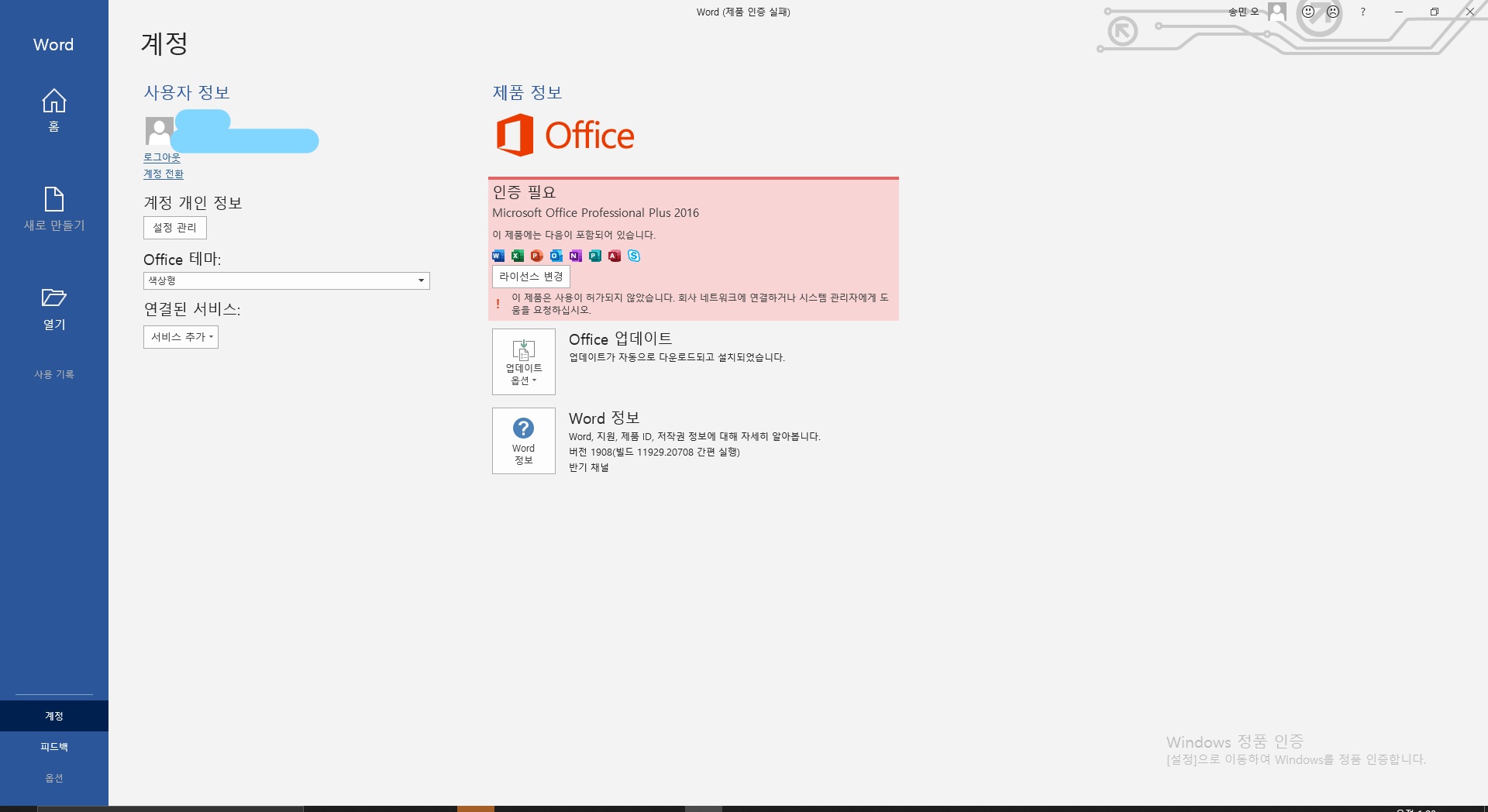Send a frown using the sad face icon
The height and width of the screenshot is (812, 1488).
(1332, 12)
